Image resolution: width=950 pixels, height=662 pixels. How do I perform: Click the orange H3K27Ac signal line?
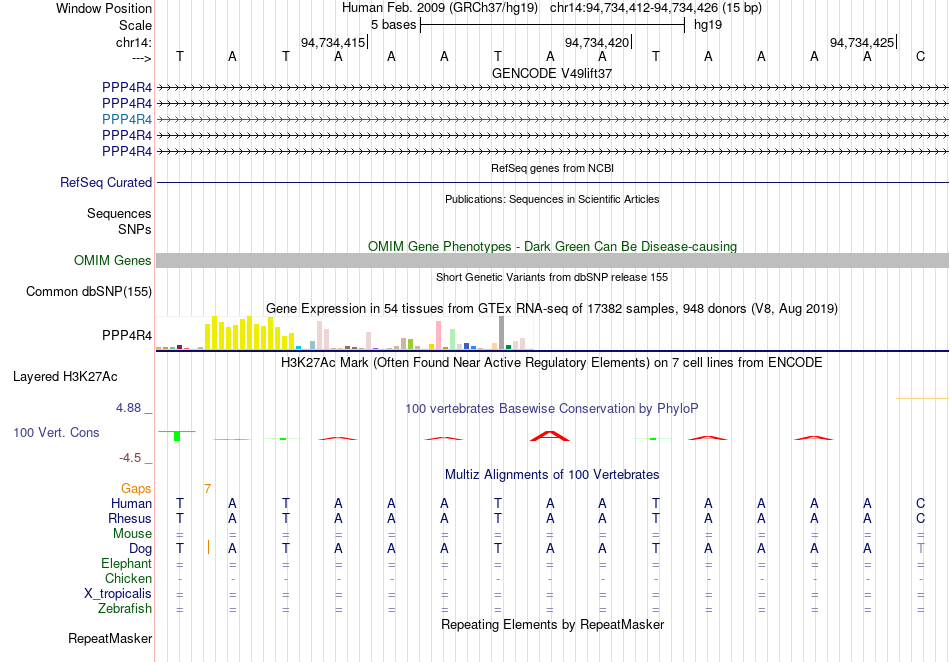pyautogui.click(x=922, y=399)
